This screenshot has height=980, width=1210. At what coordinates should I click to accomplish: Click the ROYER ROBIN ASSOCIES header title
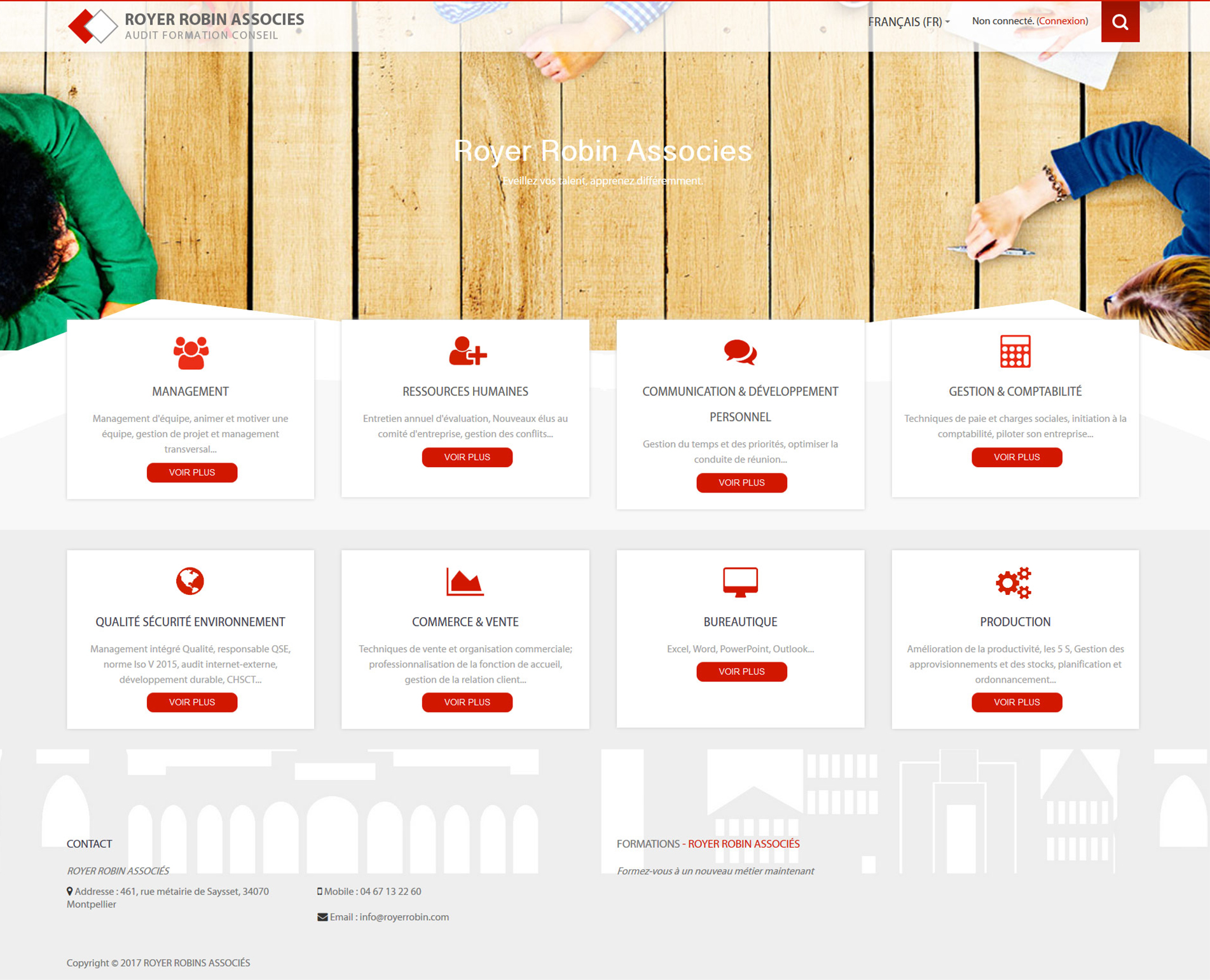pos(214,20)
